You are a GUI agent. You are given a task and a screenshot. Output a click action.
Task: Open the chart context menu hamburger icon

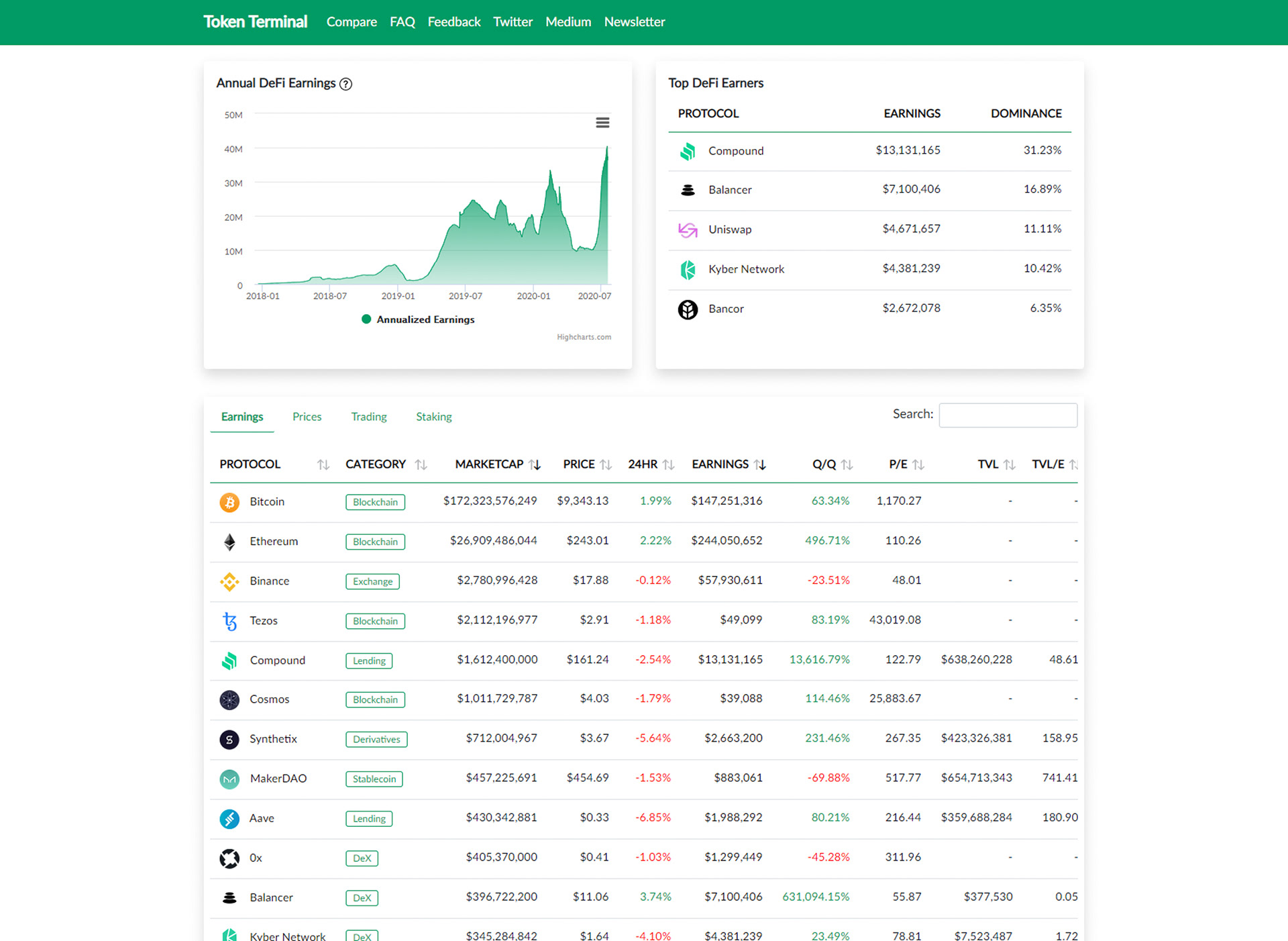(602, 122)
